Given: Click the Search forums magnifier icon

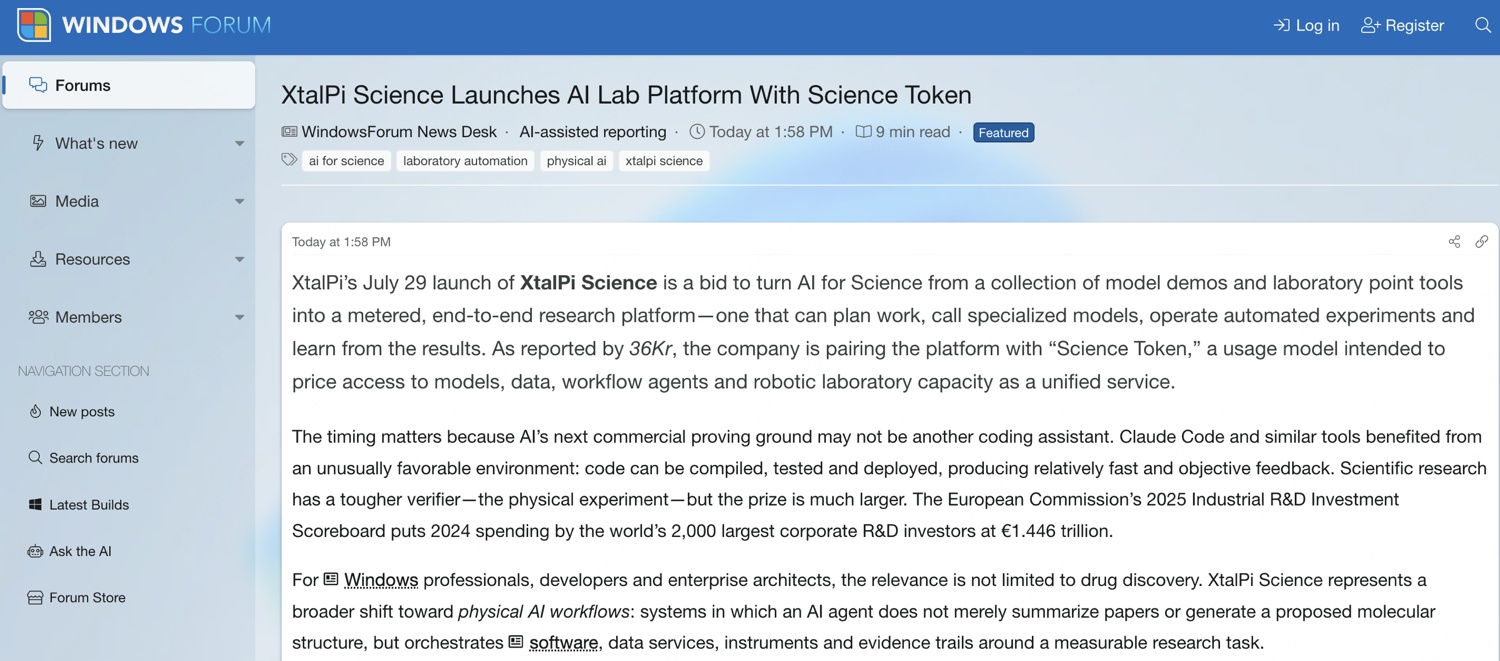Looking at the screenshot, I should click(35, 458).
